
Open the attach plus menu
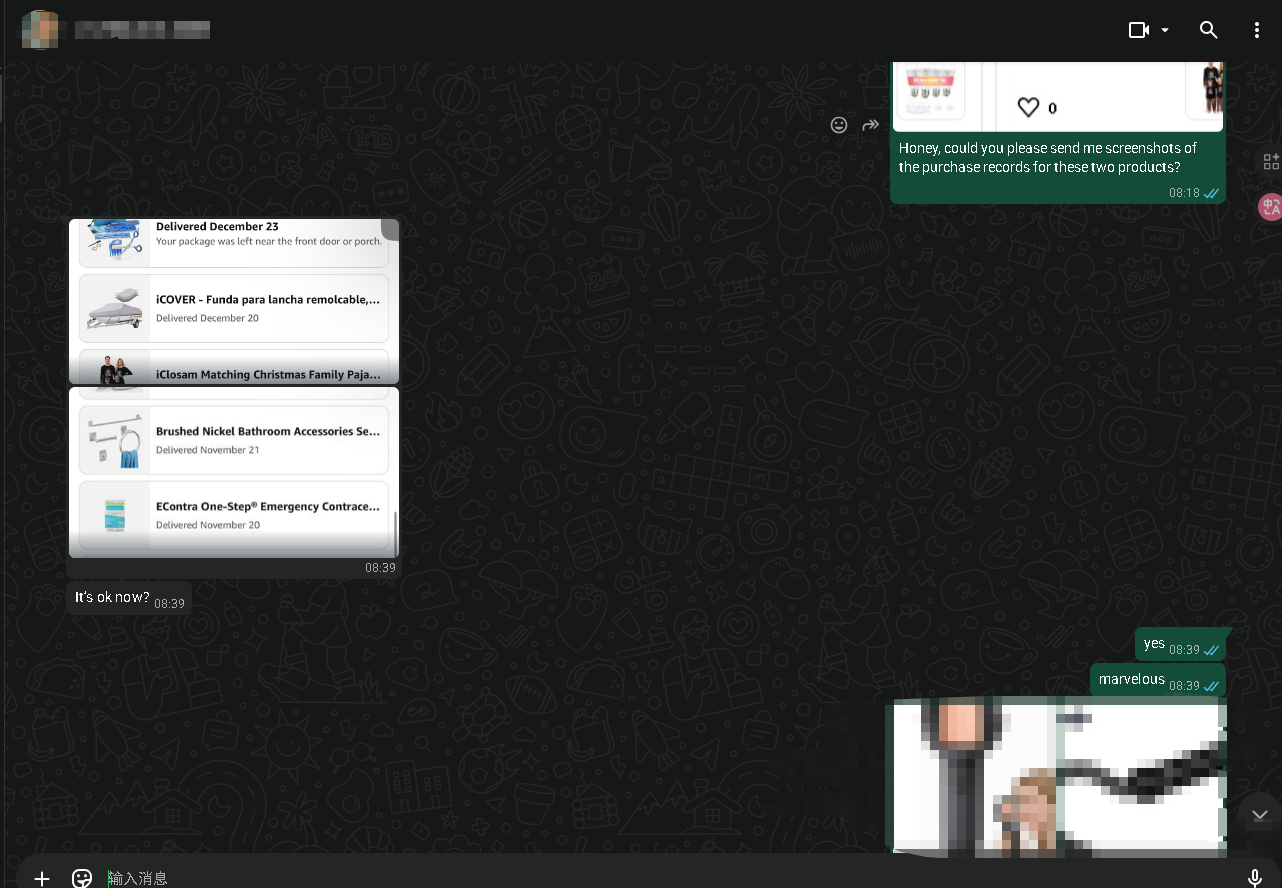coord(42,877)
